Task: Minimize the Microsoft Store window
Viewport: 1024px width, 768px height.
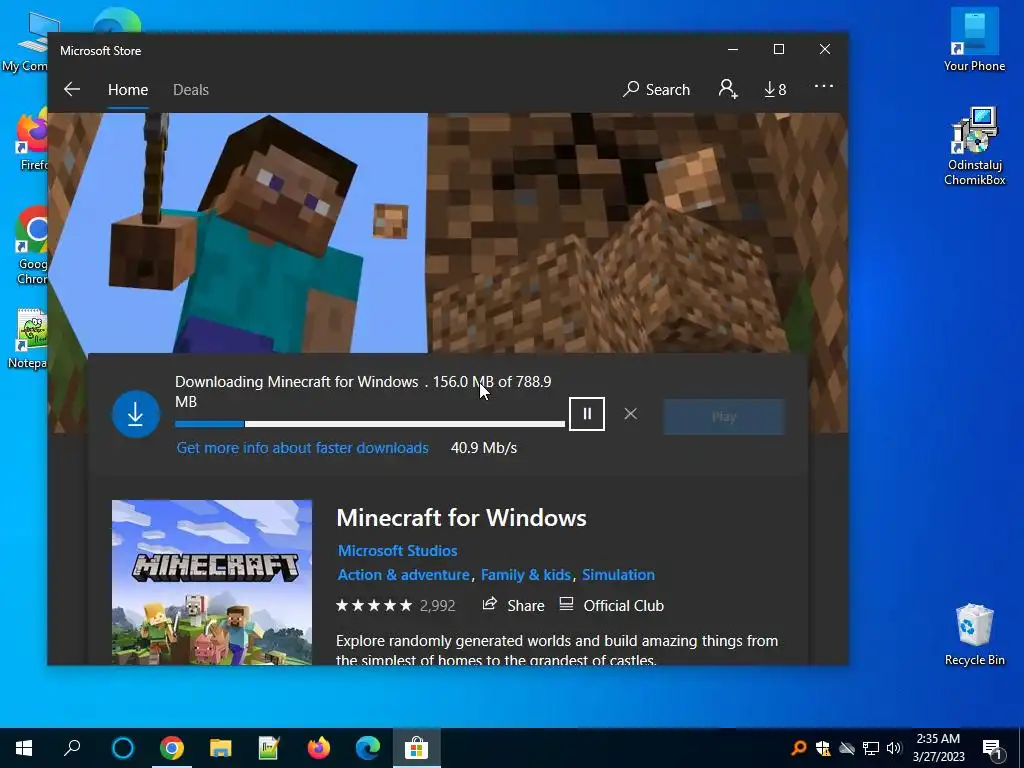Action: coord(733,50)
